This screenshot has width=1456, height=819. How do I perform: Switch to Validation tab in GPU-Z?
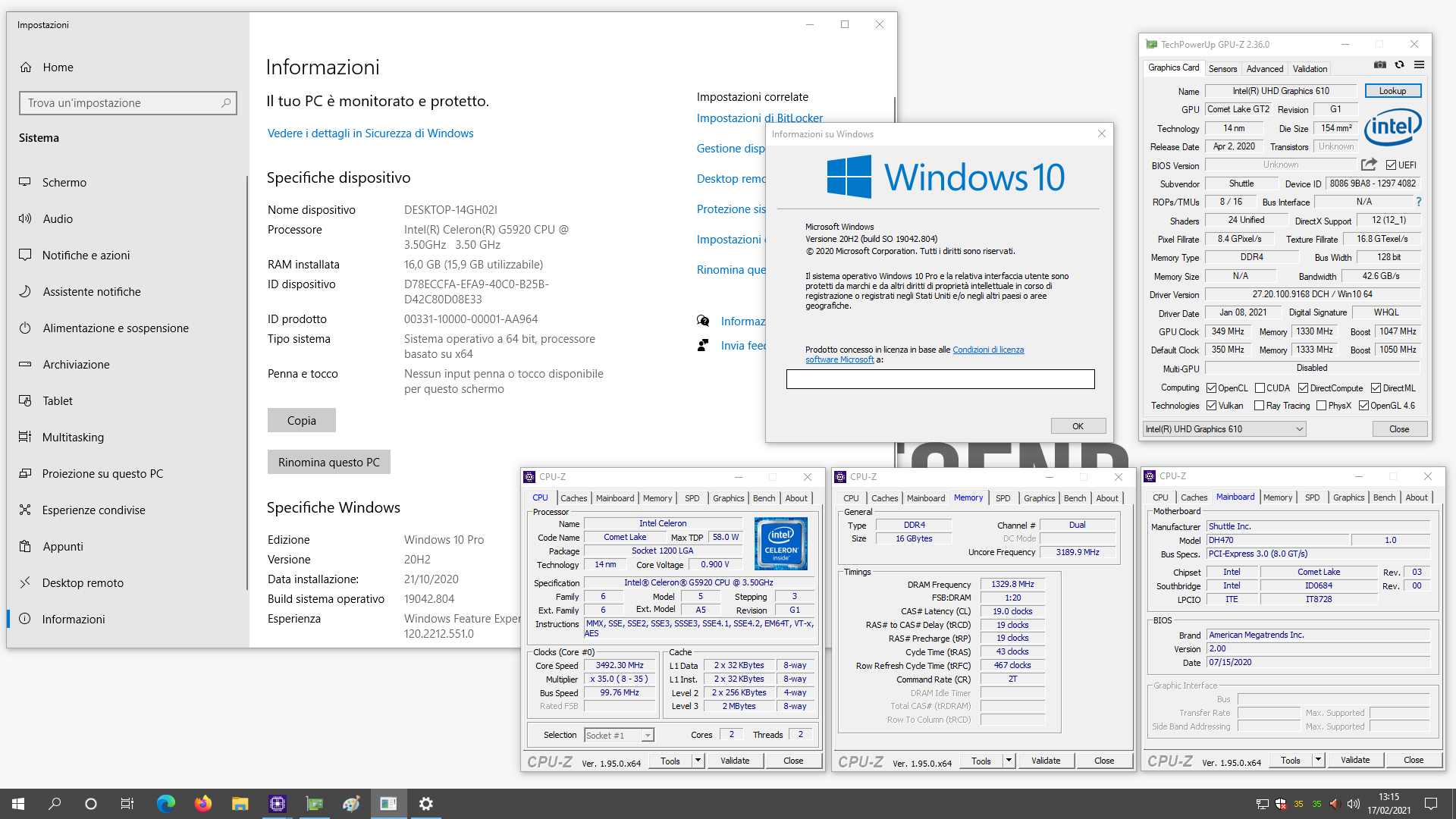(x=1310, y=69)
